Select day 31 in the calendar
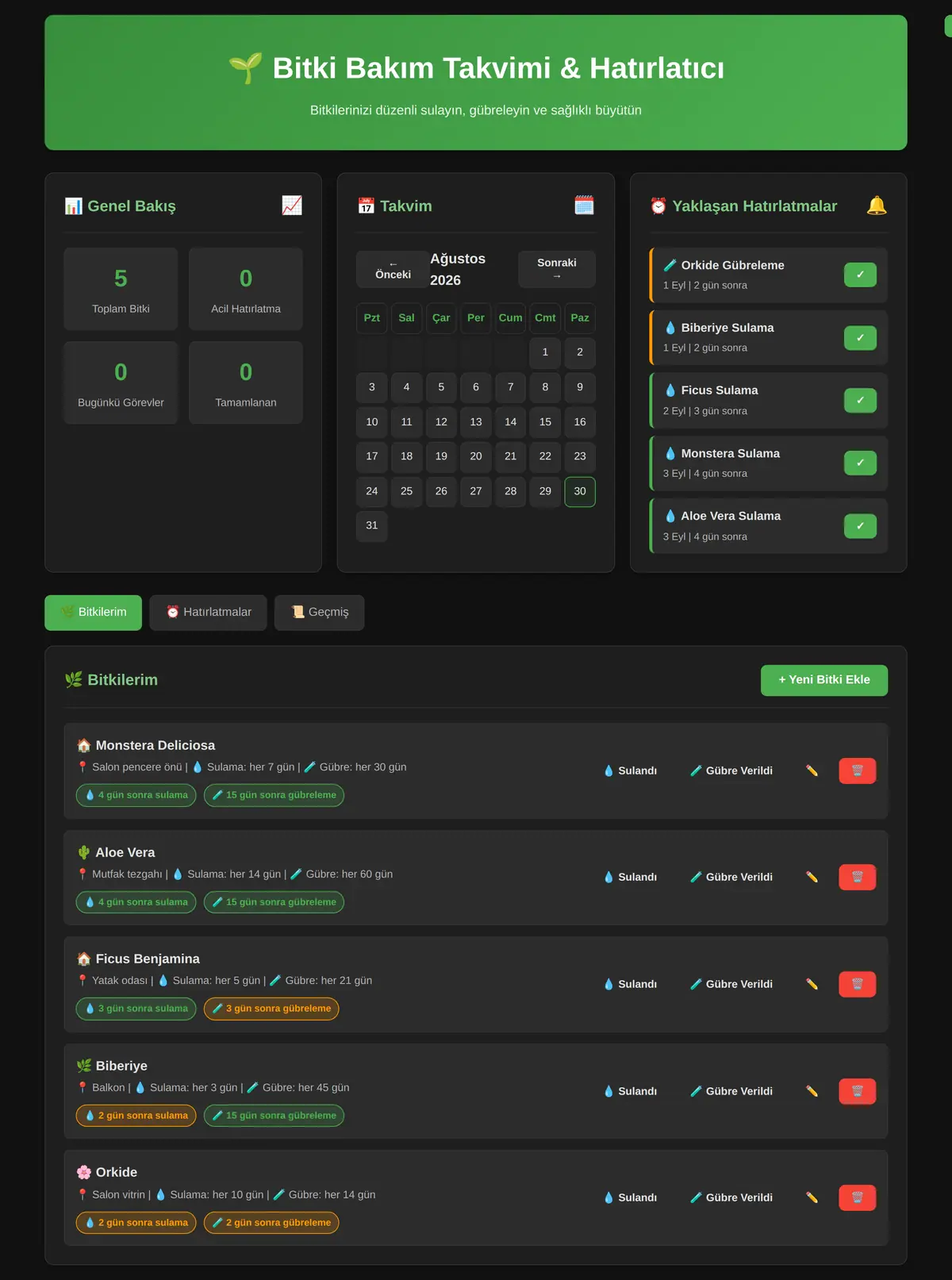This screenshot has height=1280, width=952. coord(372,525)
